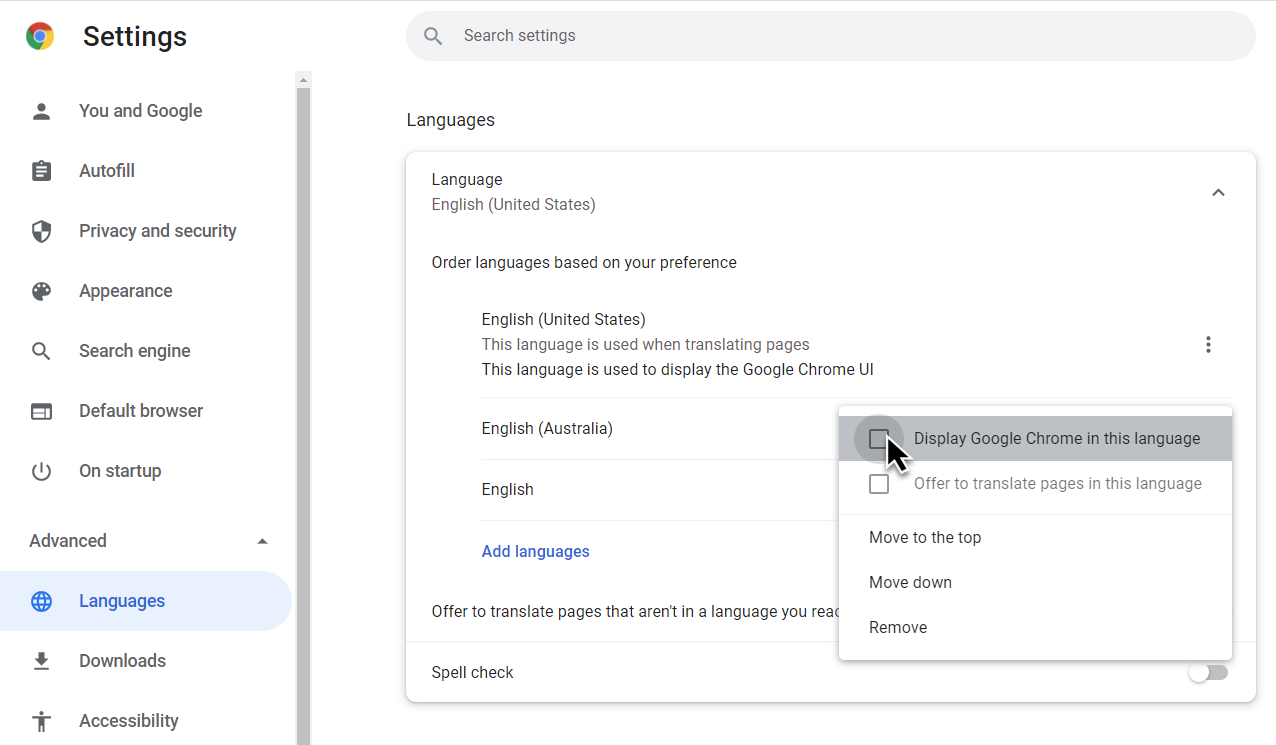Click the Search settings field
This screenshot has height=745, width=1276.
click(831, 36)
